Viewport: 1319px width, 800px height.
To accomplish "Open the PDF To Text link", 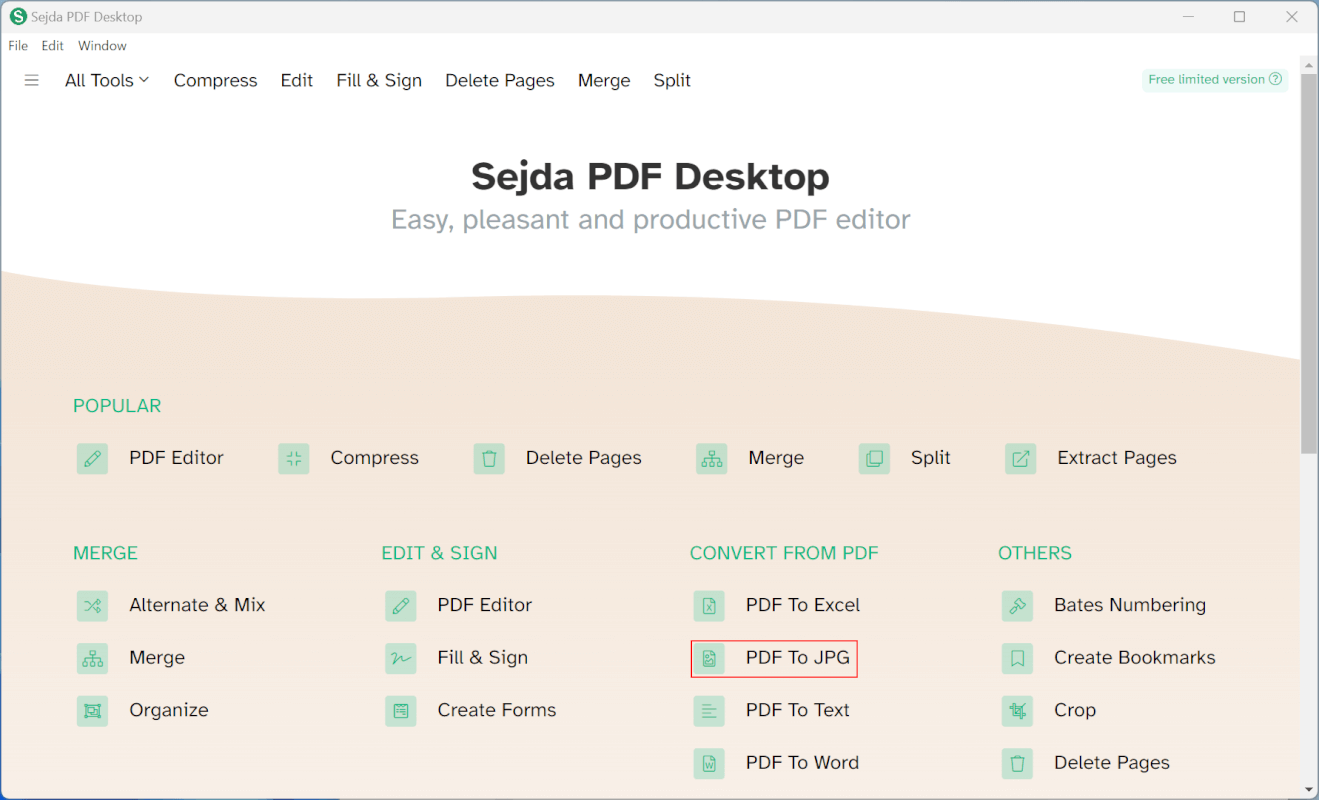I will pyautogui.click(x=798, y=710).
